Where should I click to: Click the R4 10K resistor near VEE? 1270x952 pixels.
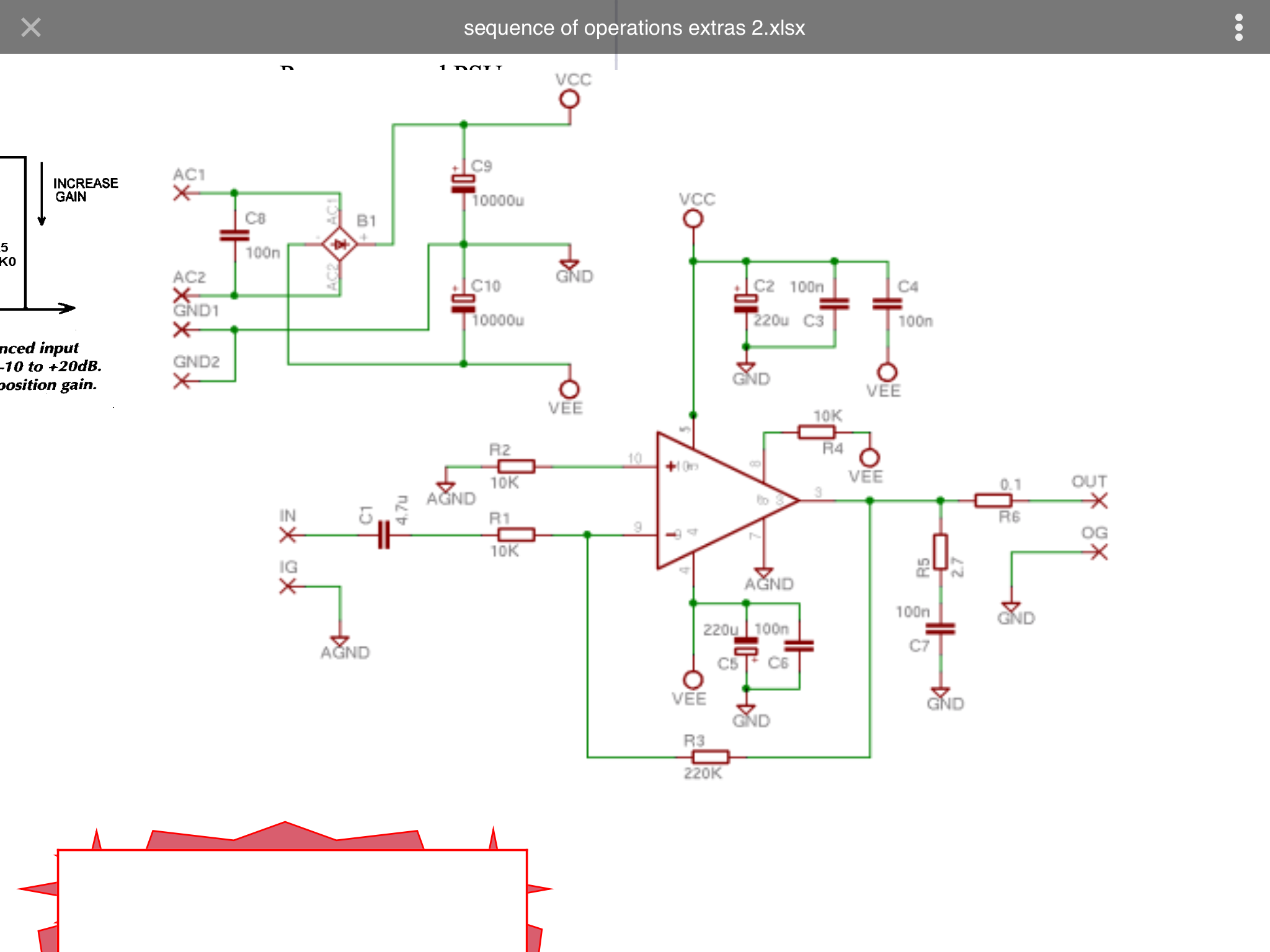click(x=816, y=432)
